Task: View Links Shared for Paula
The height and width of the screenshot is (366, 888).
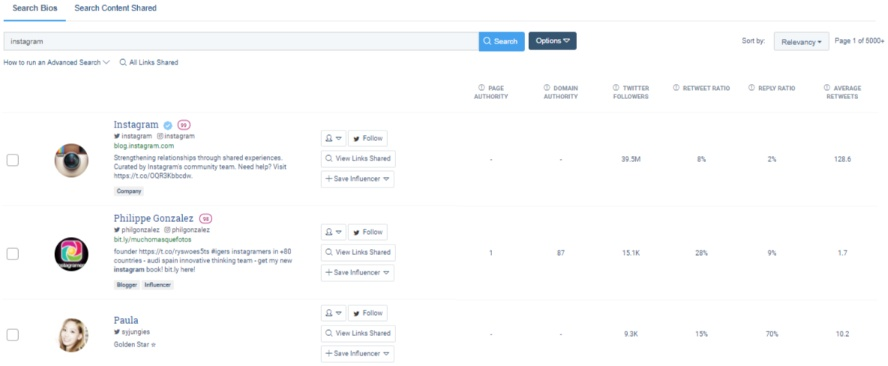Action: click(x=358, y=333)
